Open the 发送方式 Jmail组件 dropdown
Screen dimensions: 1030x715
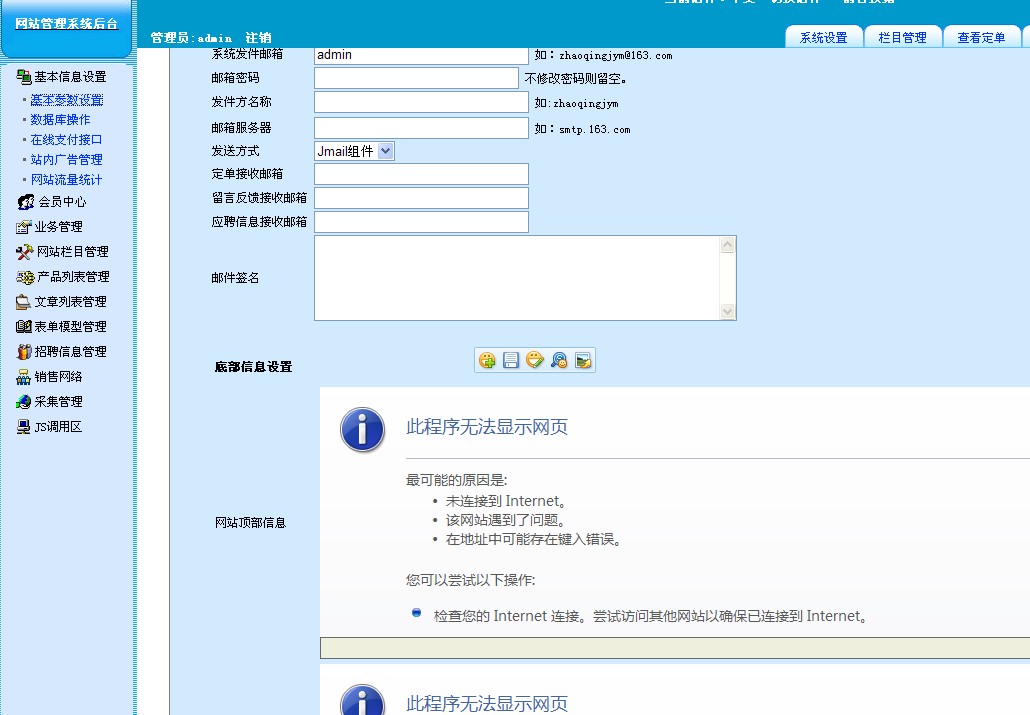[x=355, y=151]
